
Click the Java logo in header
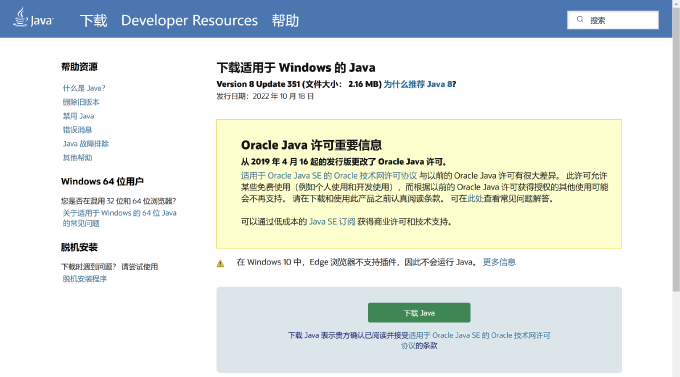point(33,18)
